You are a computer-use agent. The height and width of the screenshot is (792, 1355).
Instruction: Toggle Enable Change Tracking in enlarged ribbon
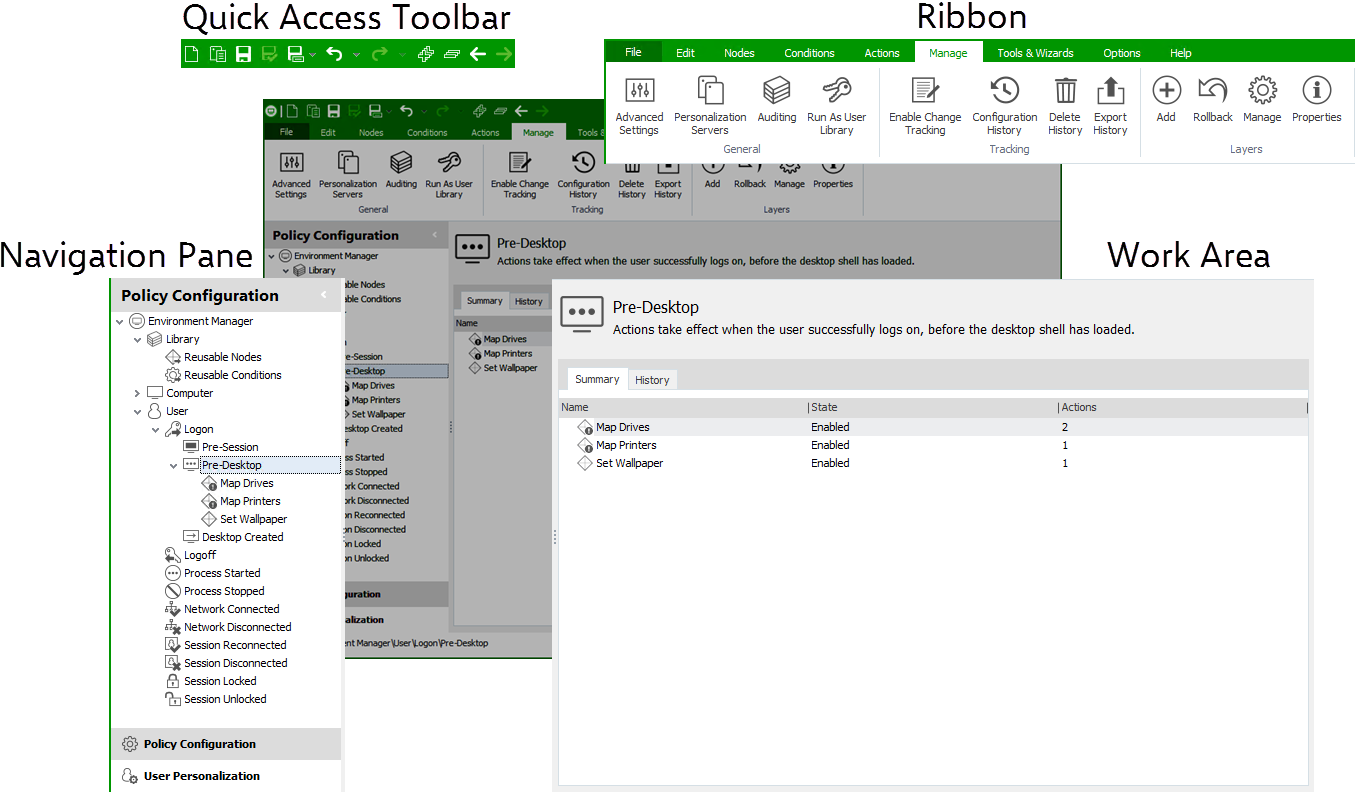click(925, 106)
